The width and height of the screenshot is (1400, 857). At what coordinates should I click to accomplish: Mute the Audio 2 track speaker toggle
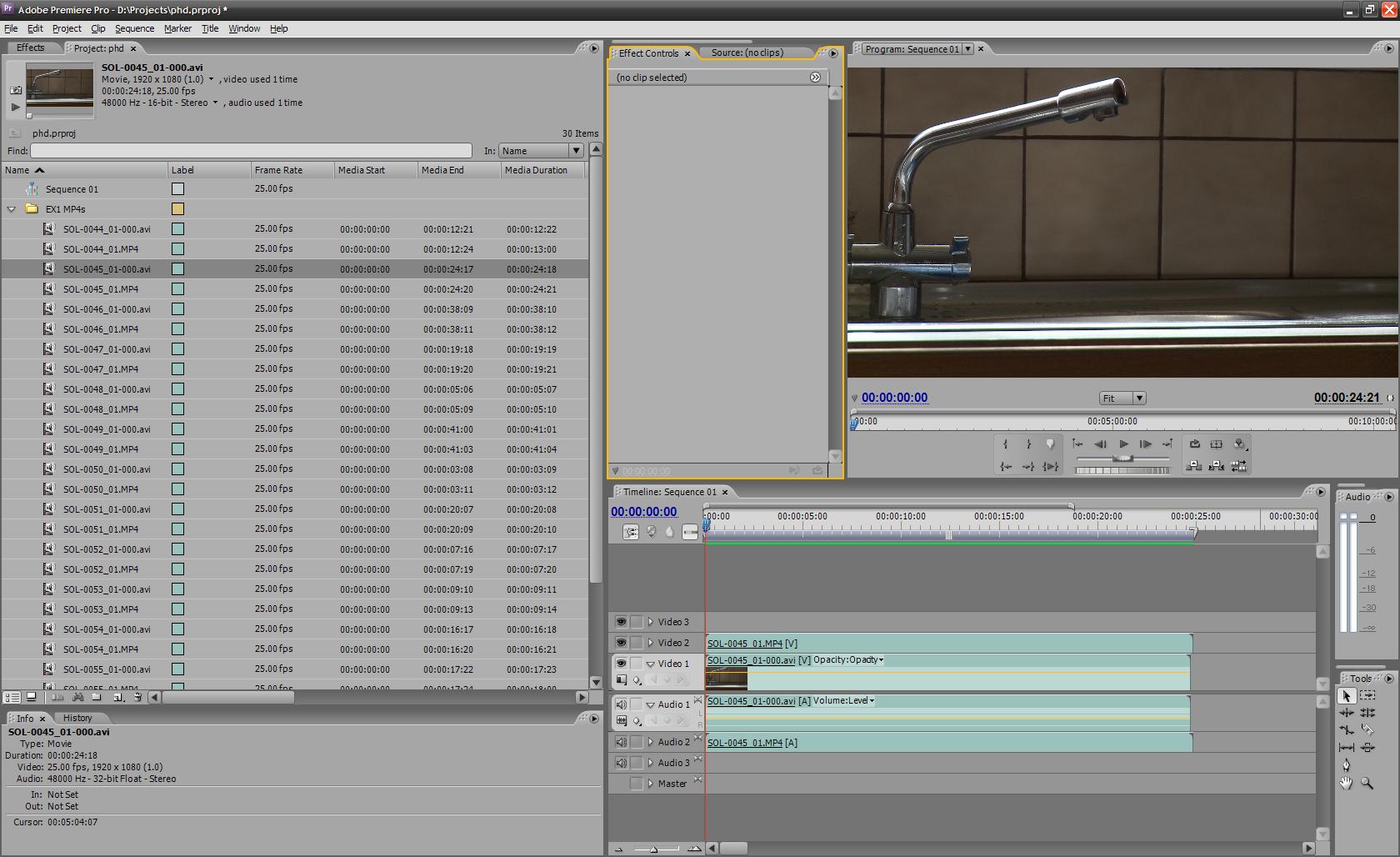tap(621, 742)
